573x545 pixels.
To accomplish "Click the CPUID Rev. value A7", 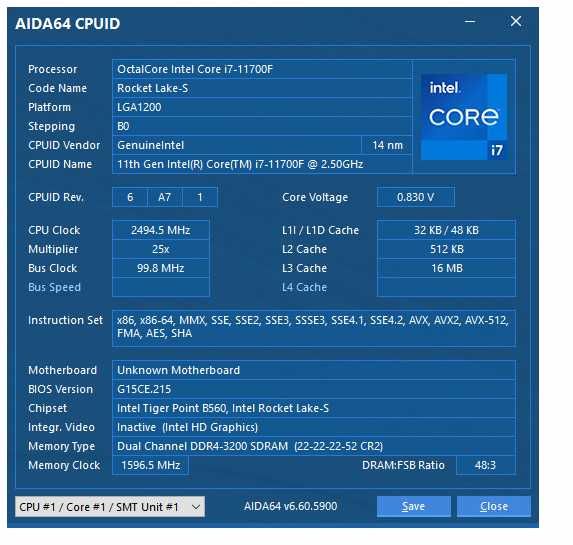I will [x=164, y=197].
